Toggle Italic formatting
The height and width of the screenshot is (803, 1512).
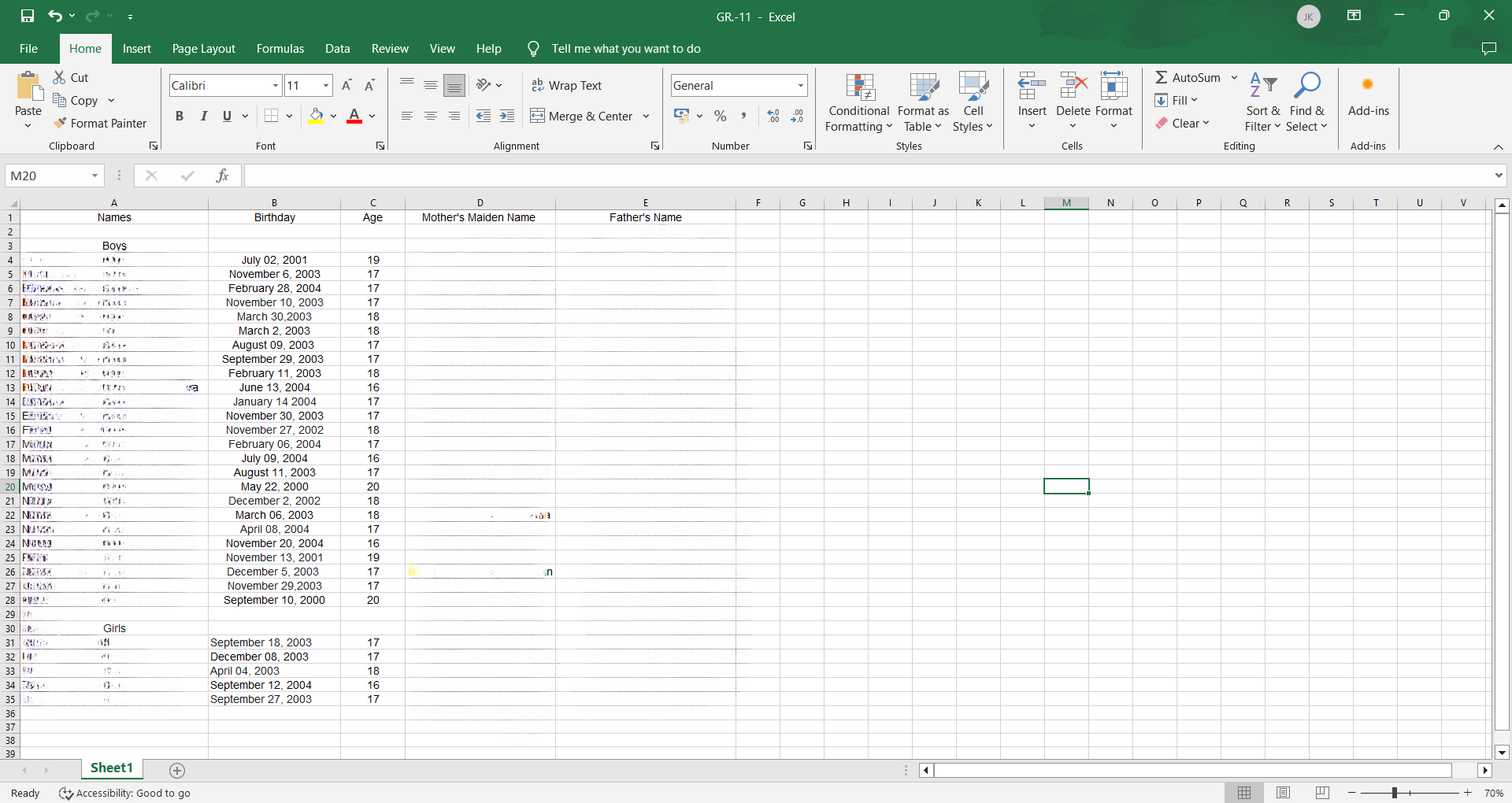203,116
